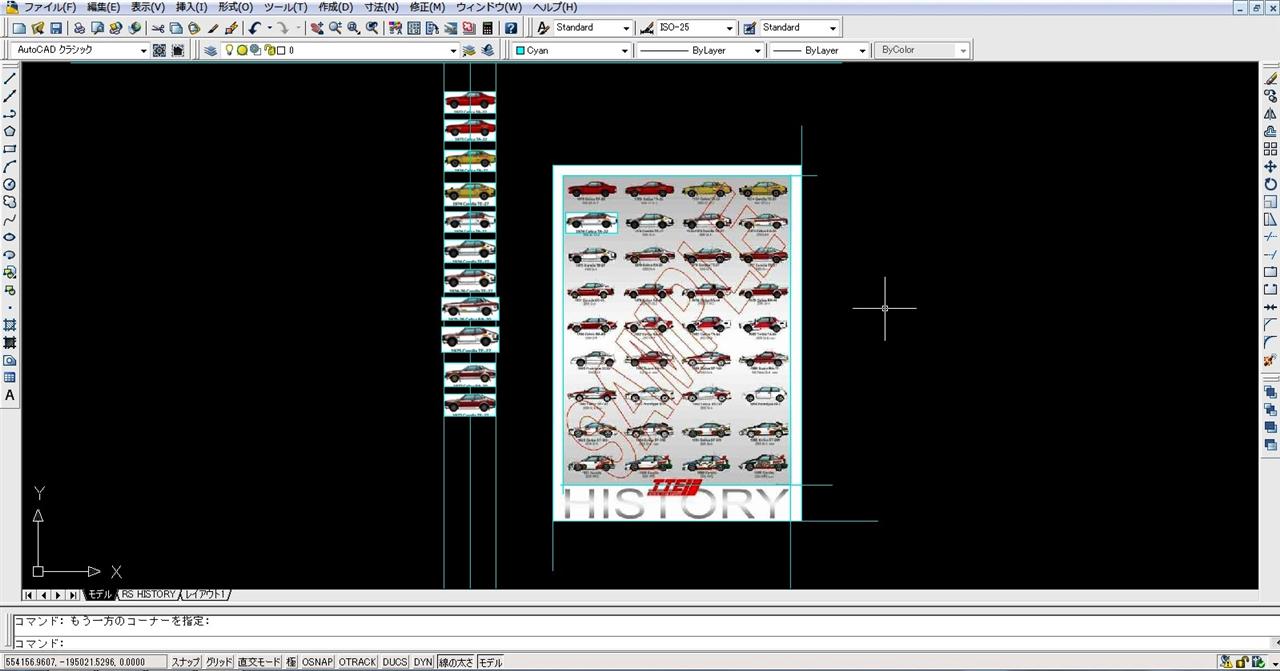
Task: Toggle 極 polar tracking
Action: tap(291, 662)
